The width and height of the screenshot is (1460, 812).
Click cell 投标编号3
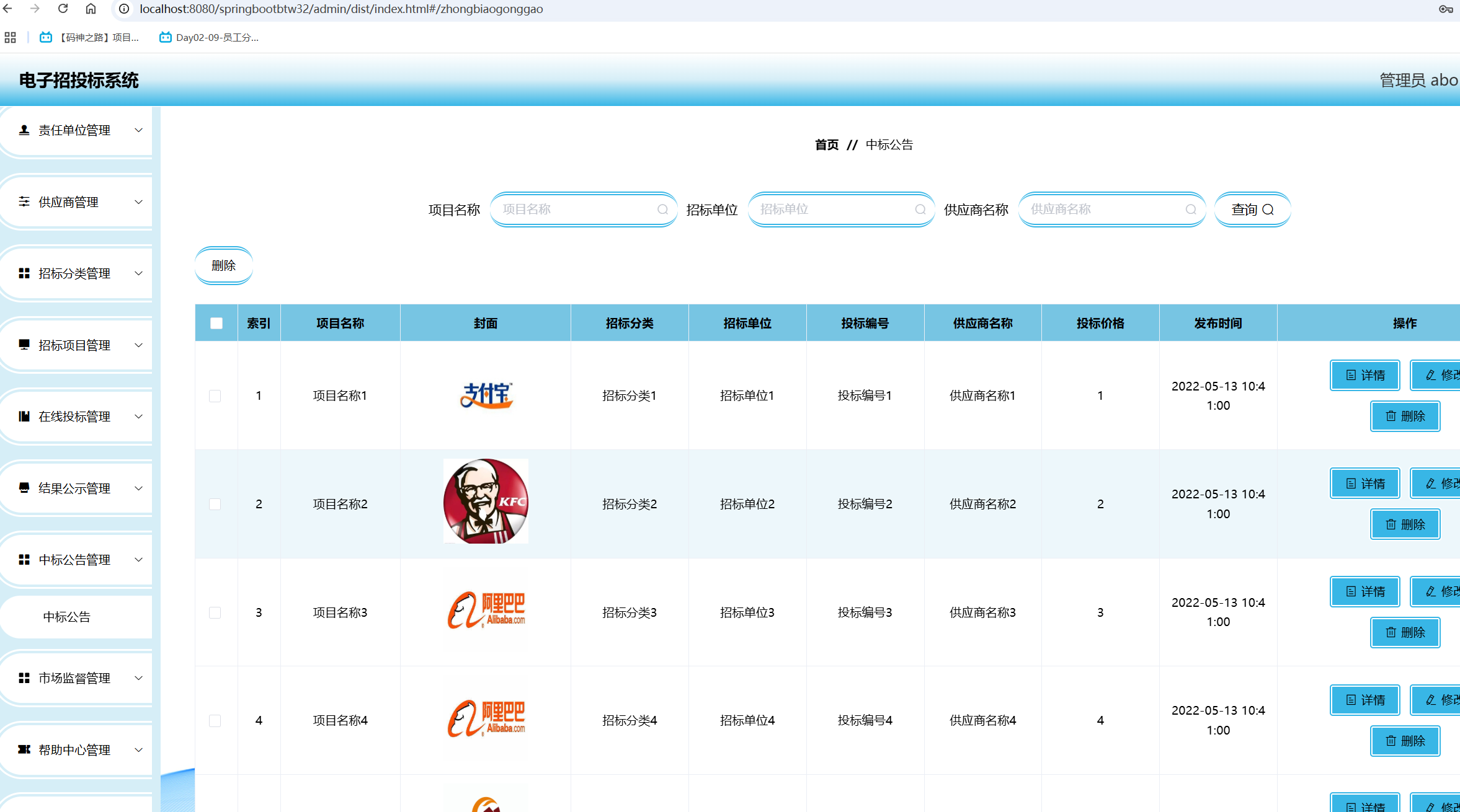click(x=865, y=612)
